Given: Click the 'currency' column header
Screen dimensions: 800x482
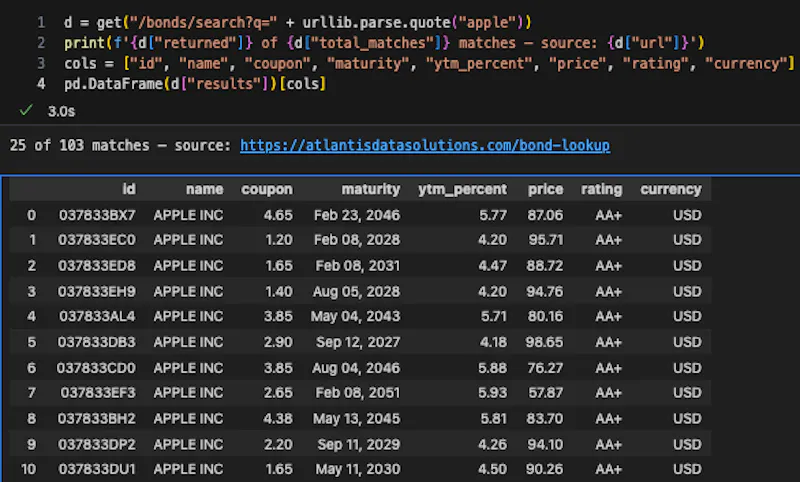Looking at the screenshot, I should 671,189.
